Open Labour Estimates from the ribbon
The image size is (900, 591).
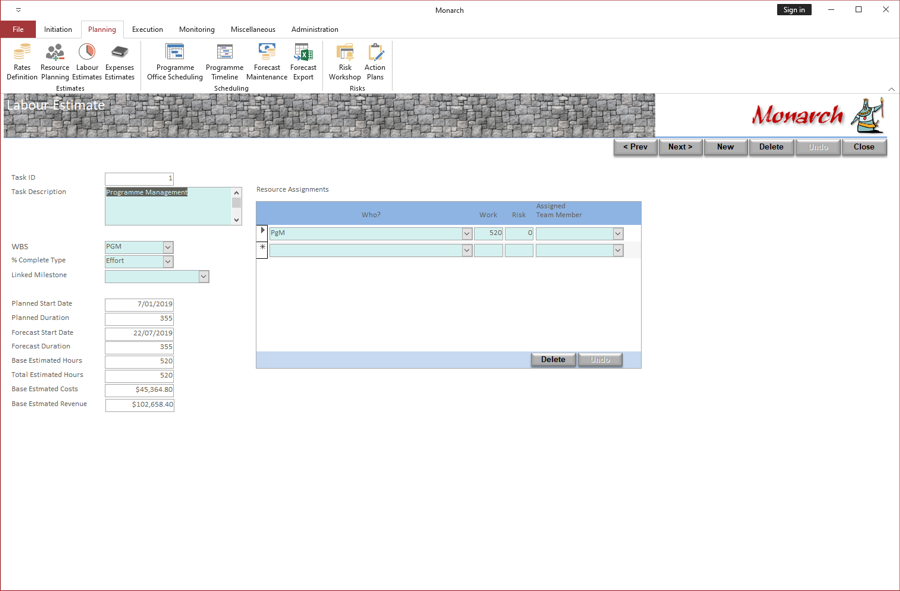tap(87, 62)
